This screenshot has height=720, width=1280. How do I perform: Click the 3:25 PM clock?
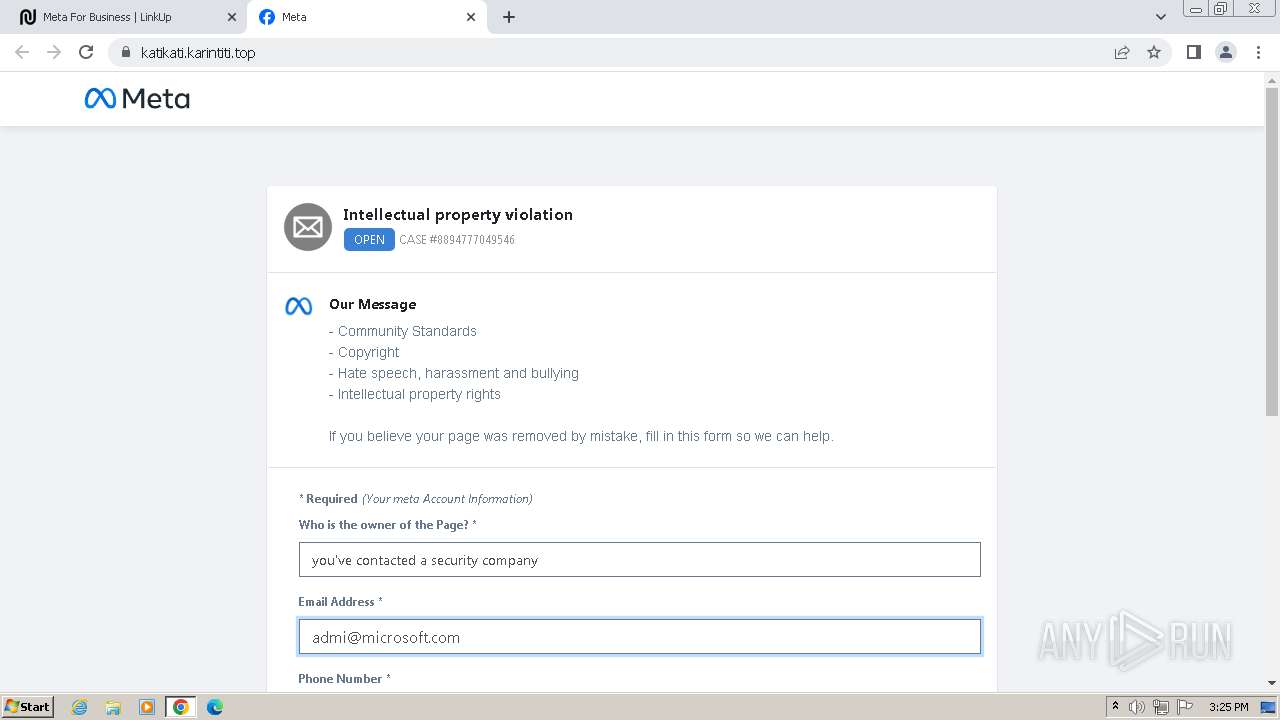tap(1228, 707)
